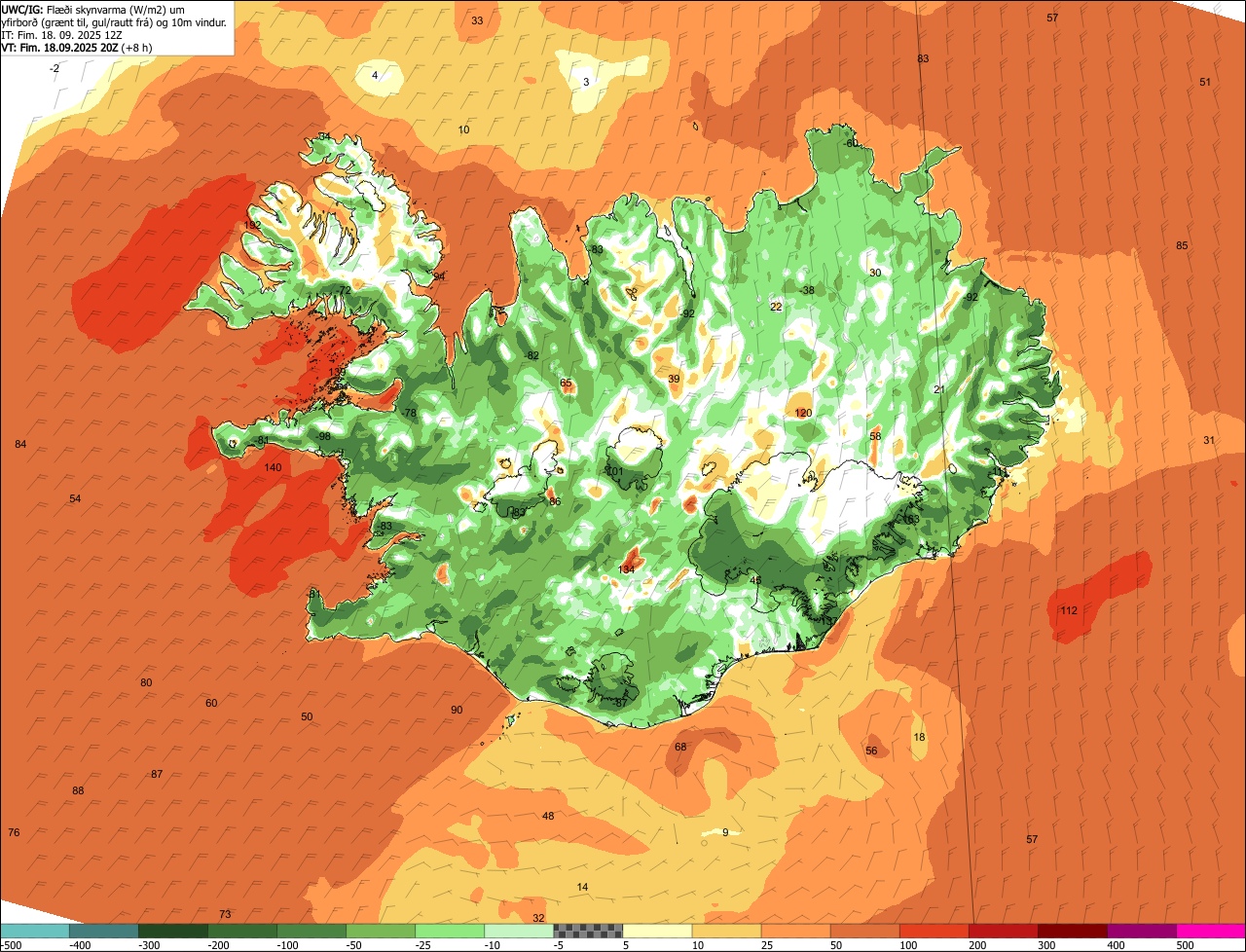Screen dimensions: 1246x952
Task: Select the legend swatch between 300 and 400
Action: coord(1073,931)
